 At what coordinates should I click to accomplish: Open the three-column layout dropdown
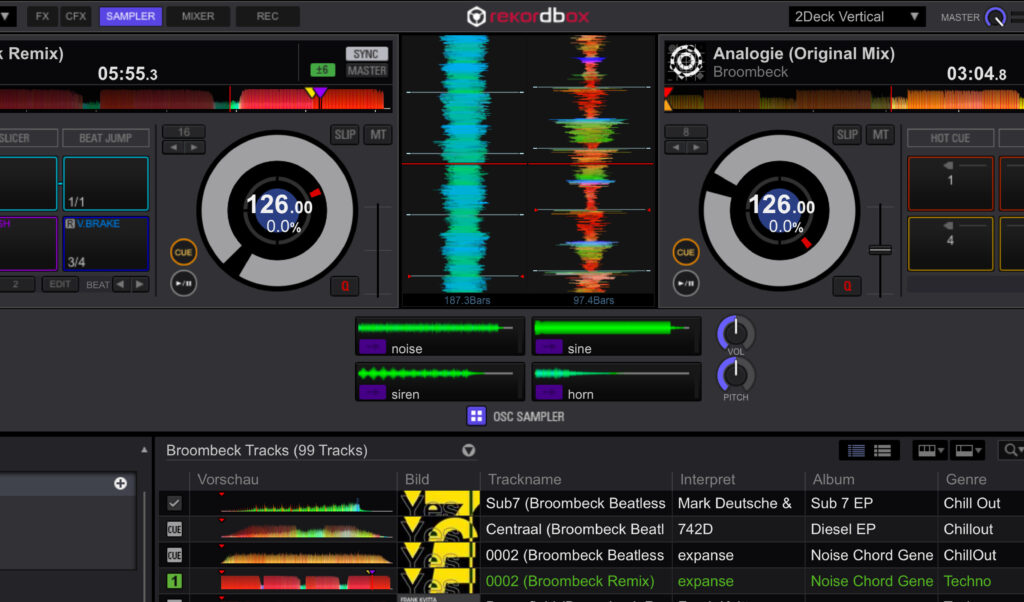click(x=930, y=451)
